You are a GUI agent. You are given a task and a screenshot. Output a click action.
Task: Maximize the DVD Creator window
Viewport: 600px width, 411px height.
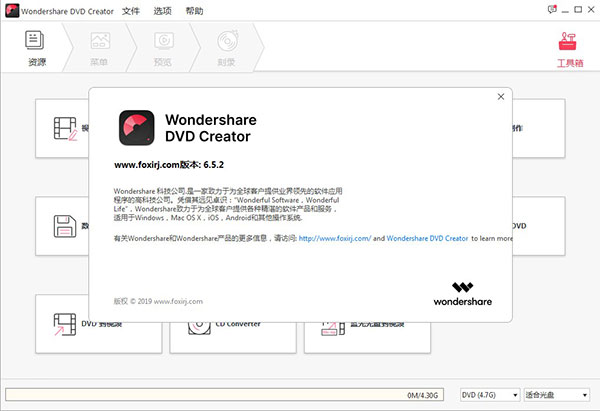pyautogui.click(x=578, y=10)
